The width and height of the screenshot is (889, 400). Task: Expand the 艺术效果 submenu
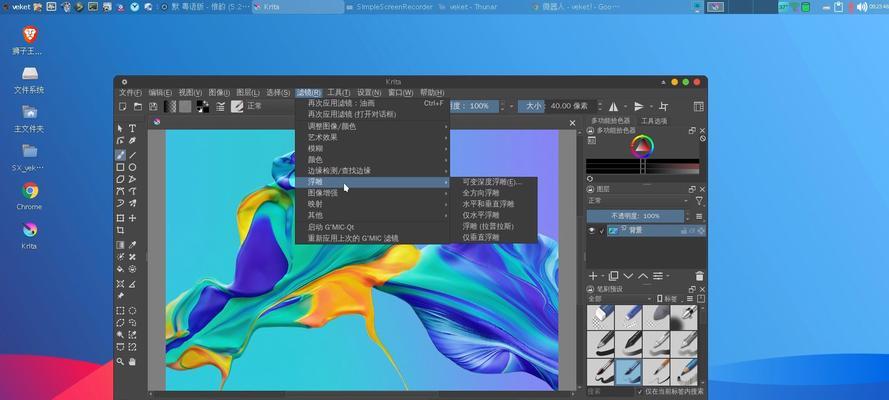coord(373,137)
